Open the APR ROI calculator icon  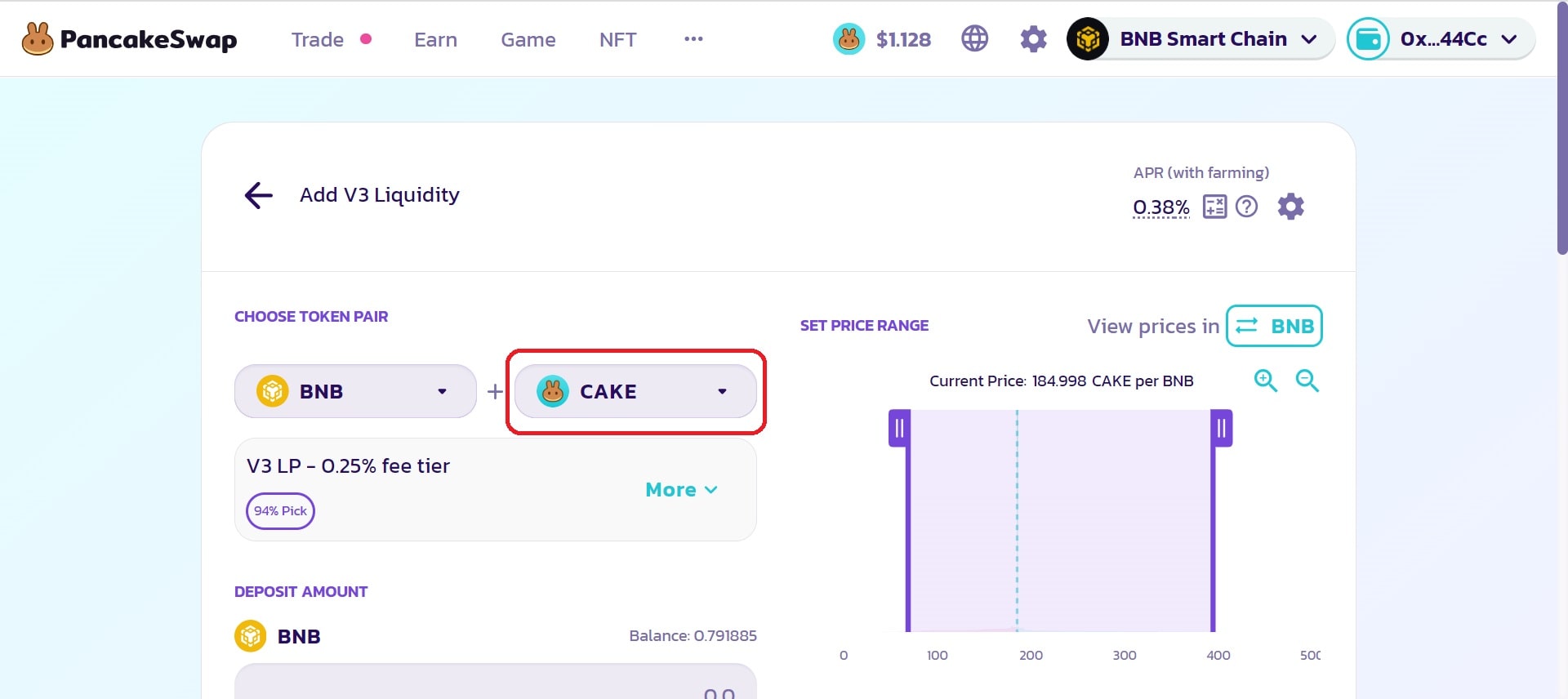tap(1214, 207)
